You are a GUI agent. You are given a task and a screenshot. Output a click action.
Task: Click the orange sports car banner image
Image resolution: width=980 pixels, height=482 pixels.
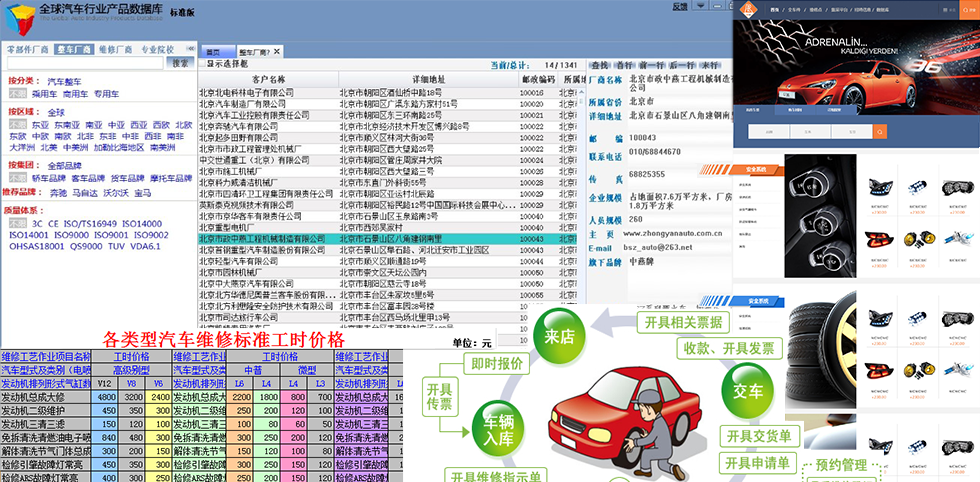856,68
